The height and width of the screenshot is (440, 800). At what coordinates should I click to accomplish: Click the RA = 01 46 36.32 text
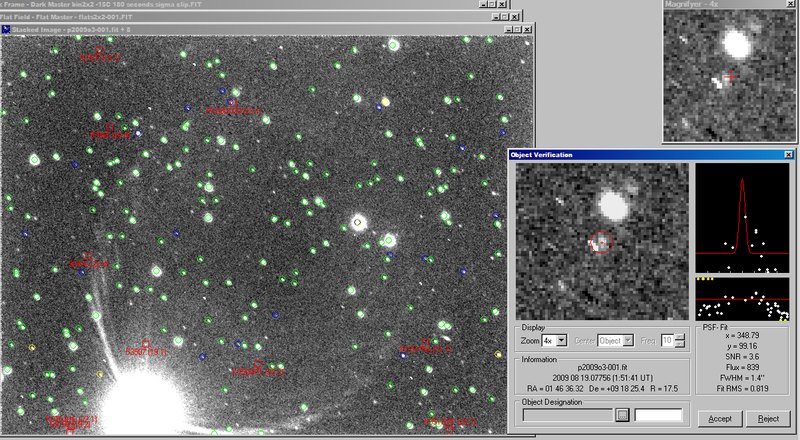[555, 388]
